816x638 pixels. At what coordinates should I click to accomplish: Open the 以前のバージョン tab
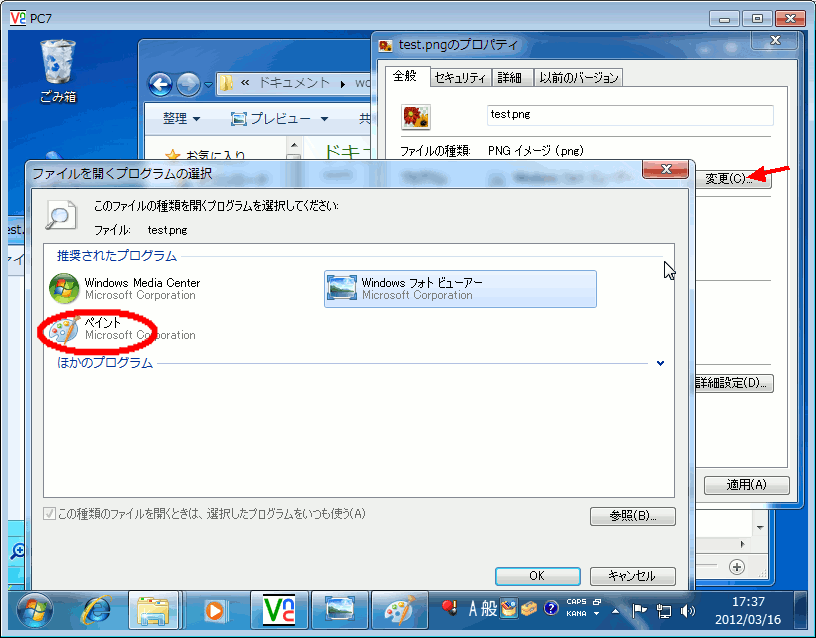(578, 77)
